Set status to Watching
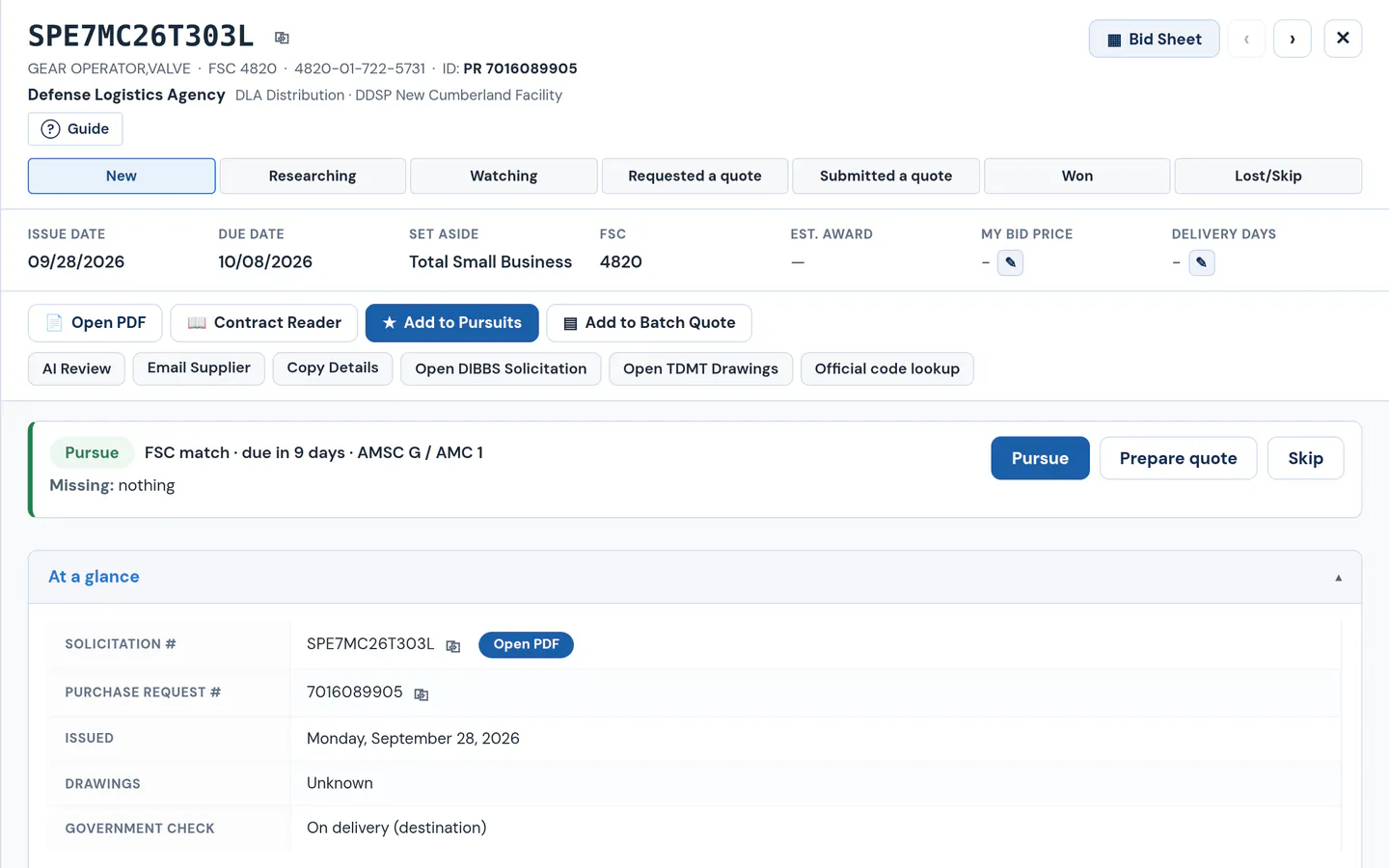This screenshot has width=1389, height=868. (x=504, y=176)
